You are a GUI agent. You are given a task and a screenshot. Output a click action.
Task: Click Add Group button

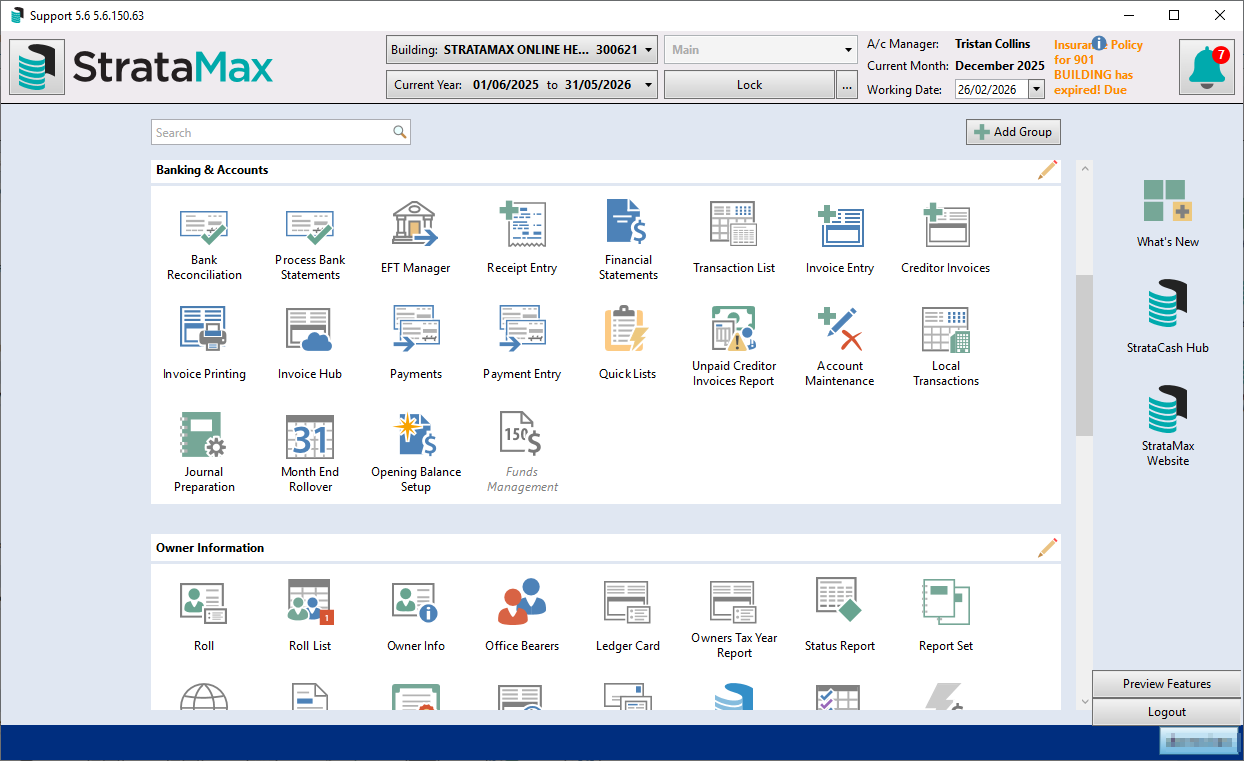coord(1013,132)
